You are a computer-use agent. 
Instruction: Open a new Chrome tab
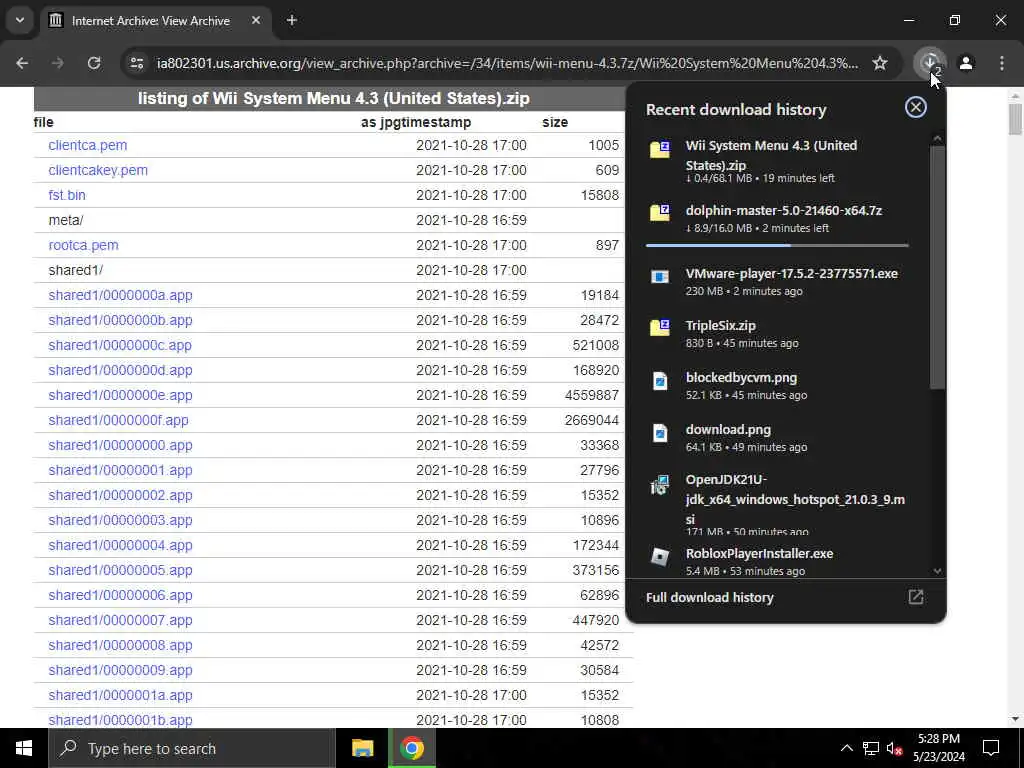(292, 20)
